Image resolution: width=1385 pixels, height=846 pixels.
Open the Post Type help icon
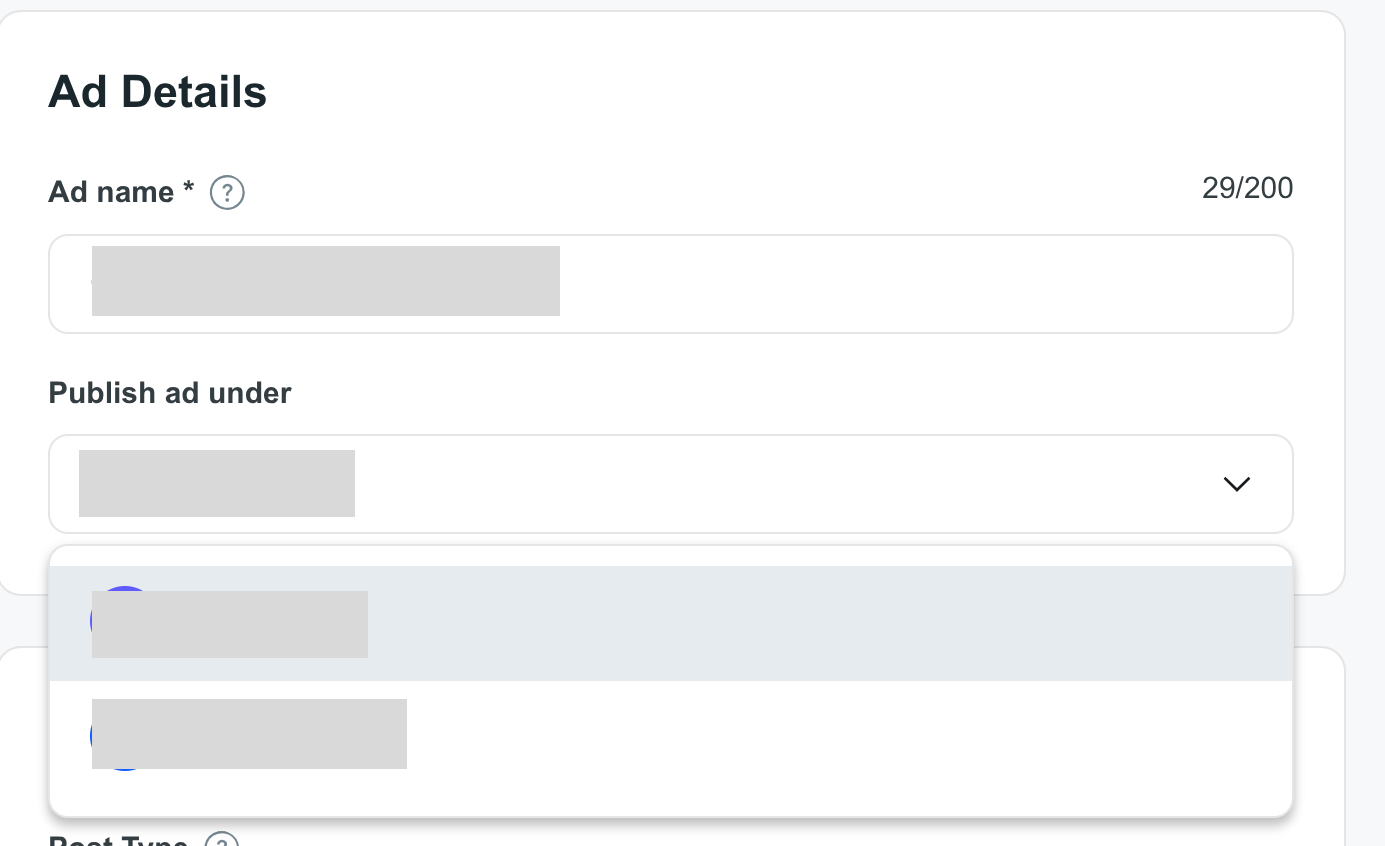click(222, 841)
